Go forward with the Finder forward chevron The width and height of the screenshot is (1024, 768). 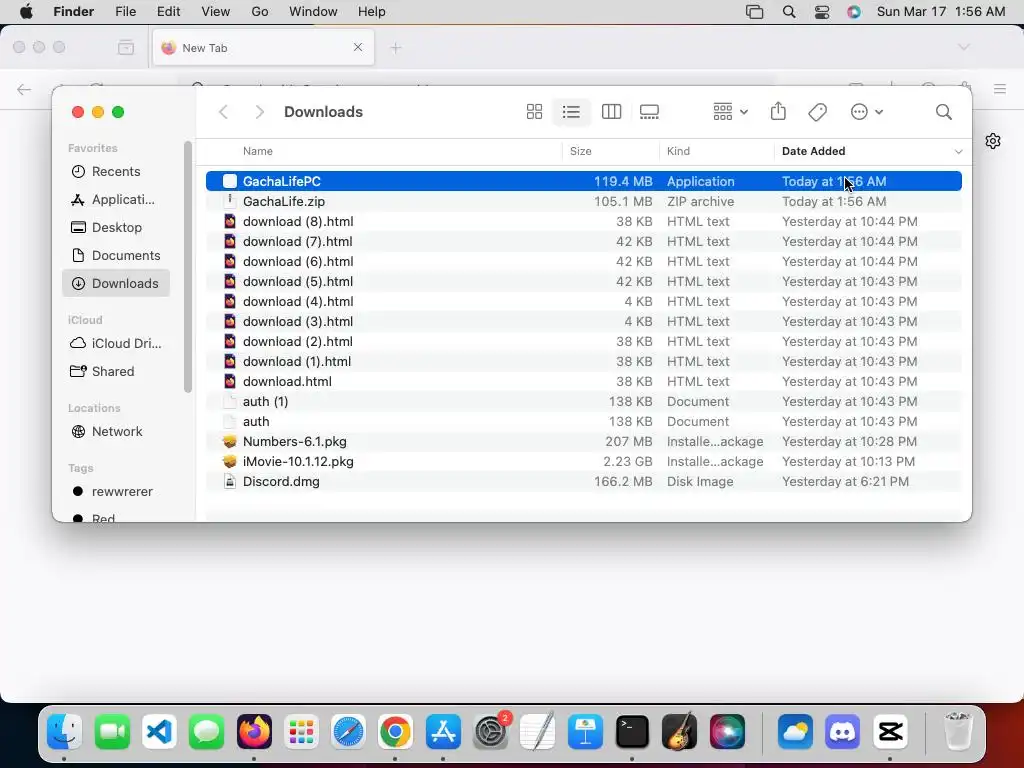[x=259, y=112]
